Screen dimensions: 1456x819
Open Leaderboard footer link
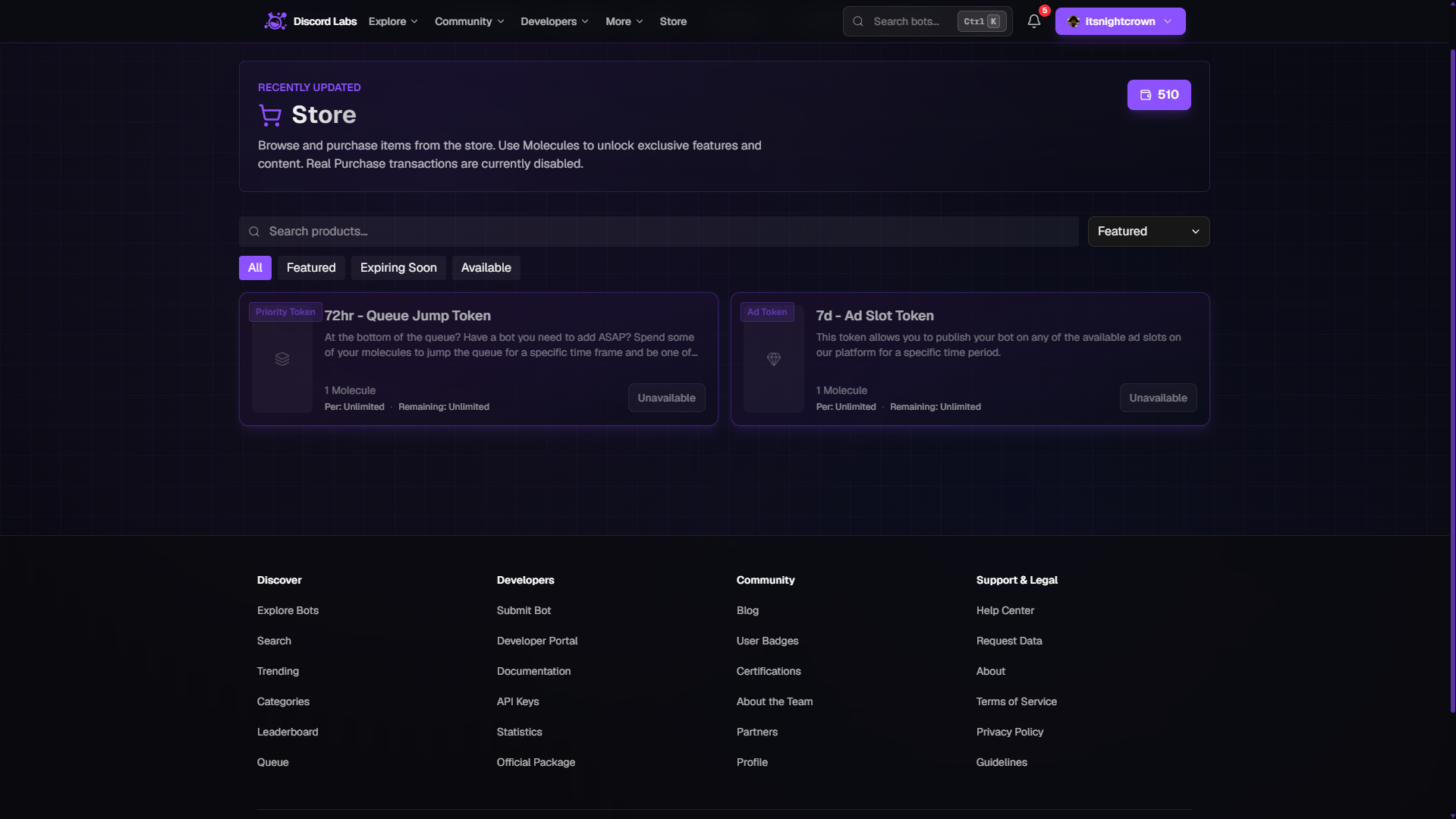(288, 732)
